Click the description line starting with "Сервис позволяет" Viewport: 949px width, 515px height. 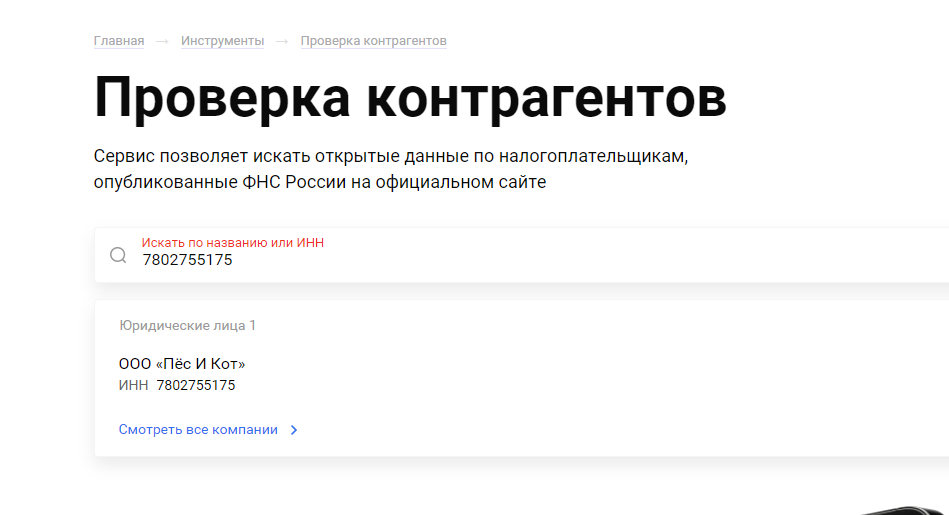(391, 157)
